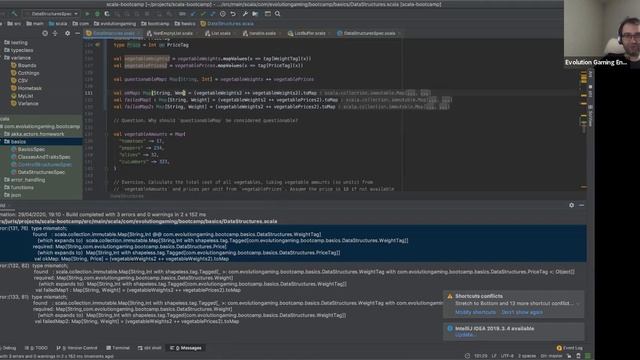The width and height of the screenshot is (640, 360).
Task: Select the typeclass folder in project tree
Action: pos(19,50)
